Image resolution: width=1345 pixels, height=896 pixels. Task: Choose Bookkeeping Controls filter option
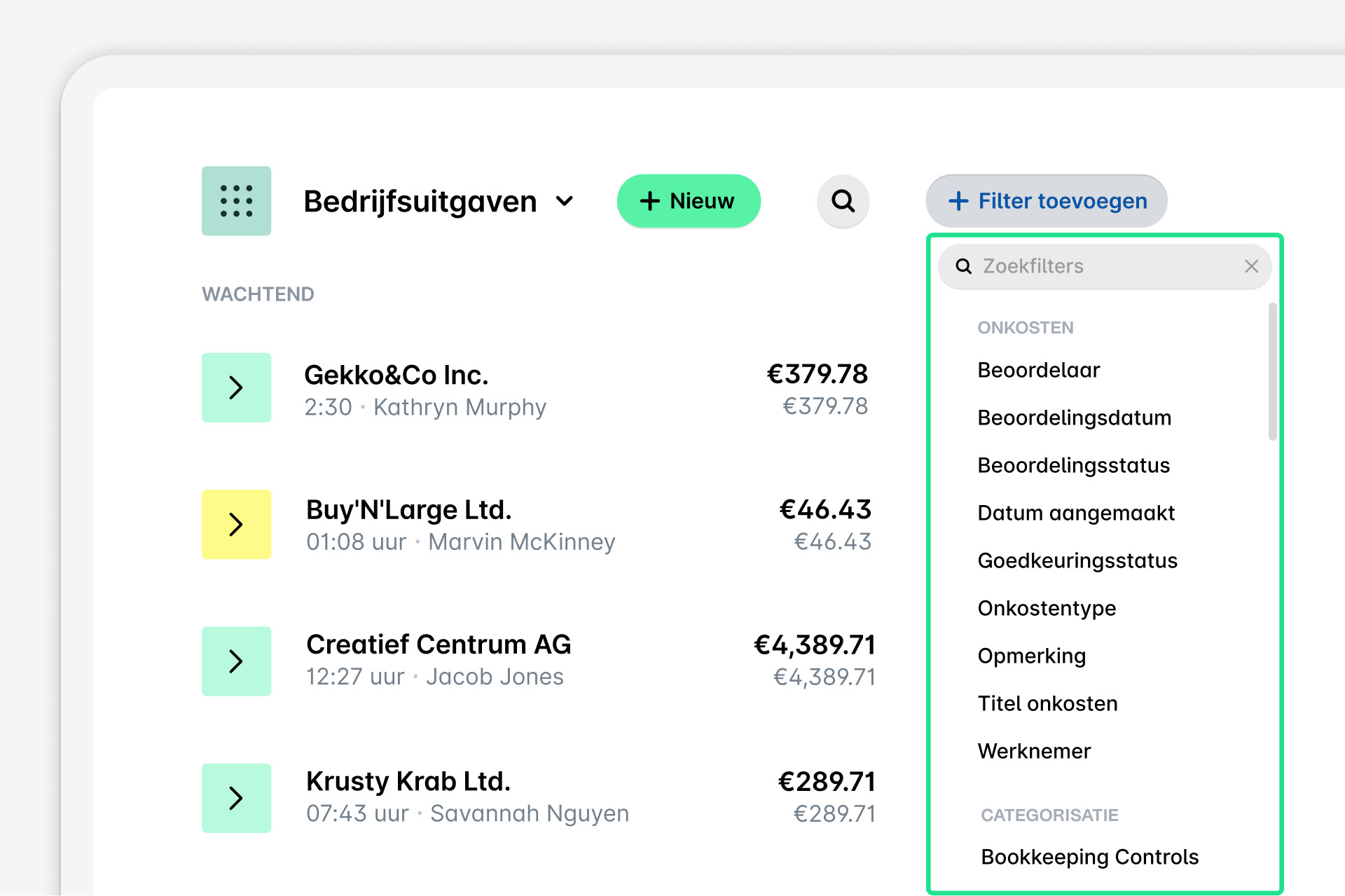tap(1089, 857)
